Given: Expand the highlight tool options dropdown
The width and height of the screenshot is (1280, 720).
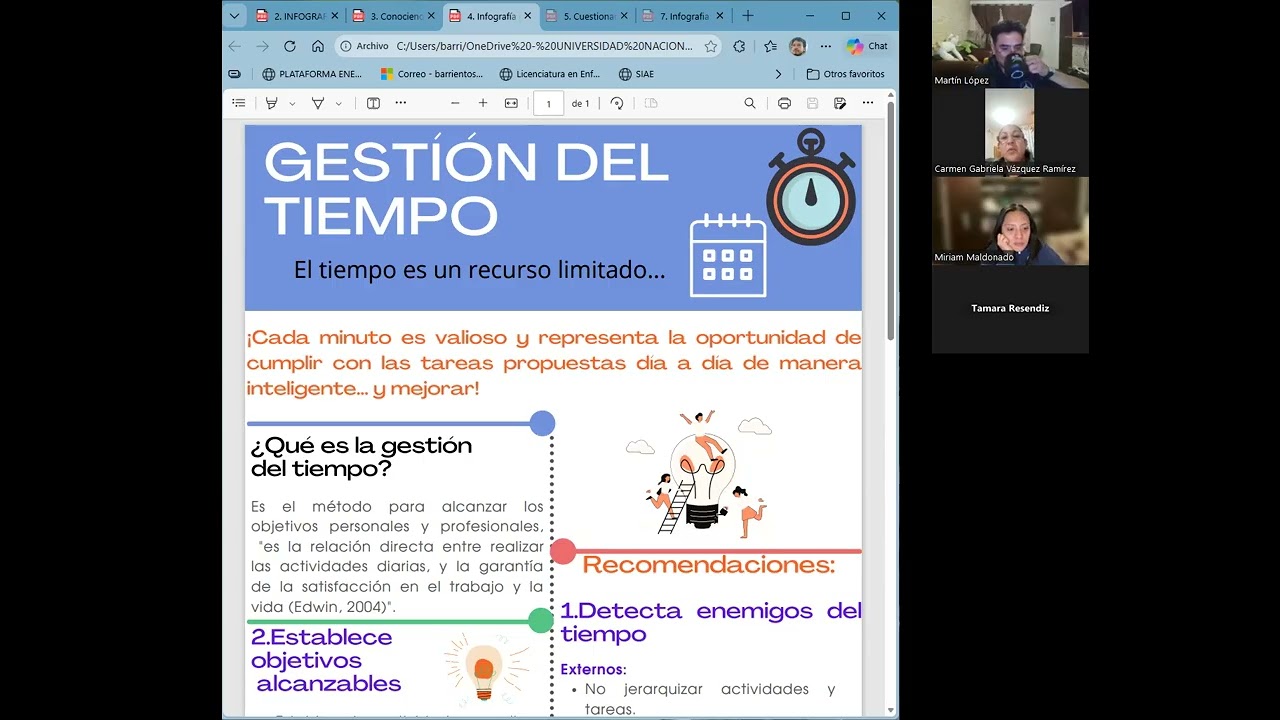Looking at the screenshot, I should coord(292,103).
